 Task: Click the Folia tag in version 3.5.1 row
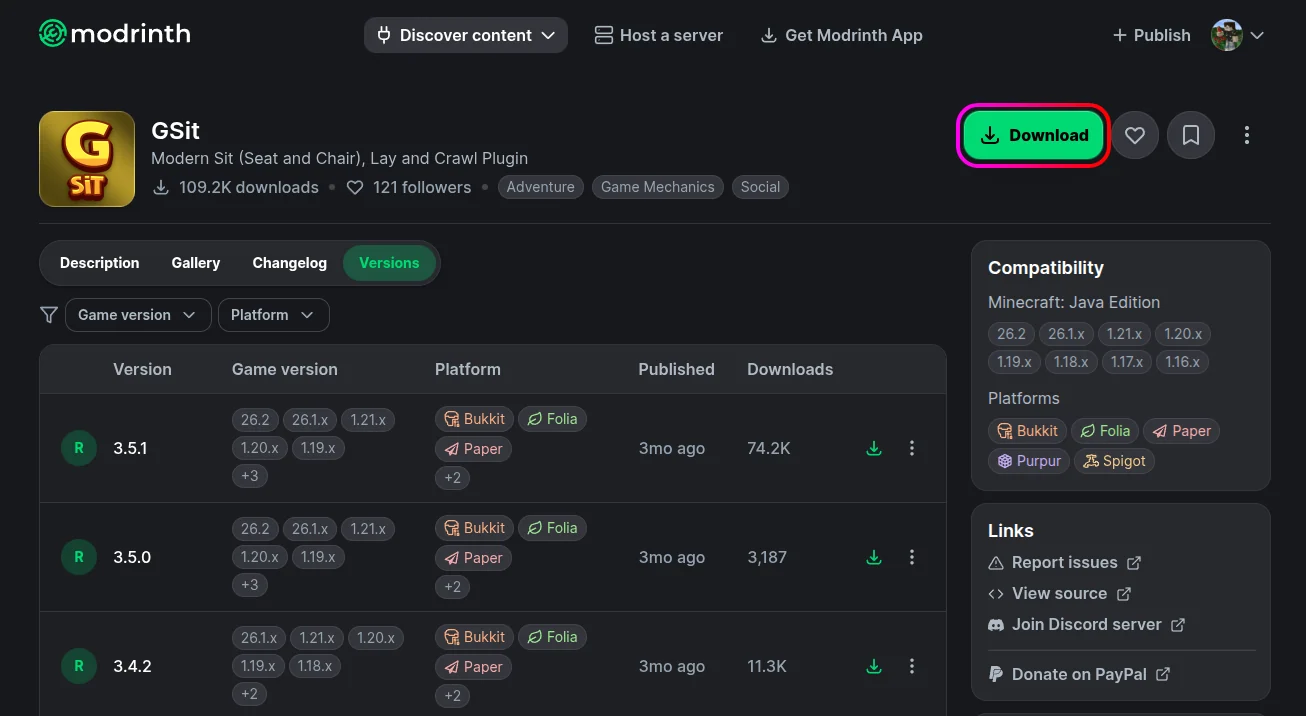coord(552,419)
